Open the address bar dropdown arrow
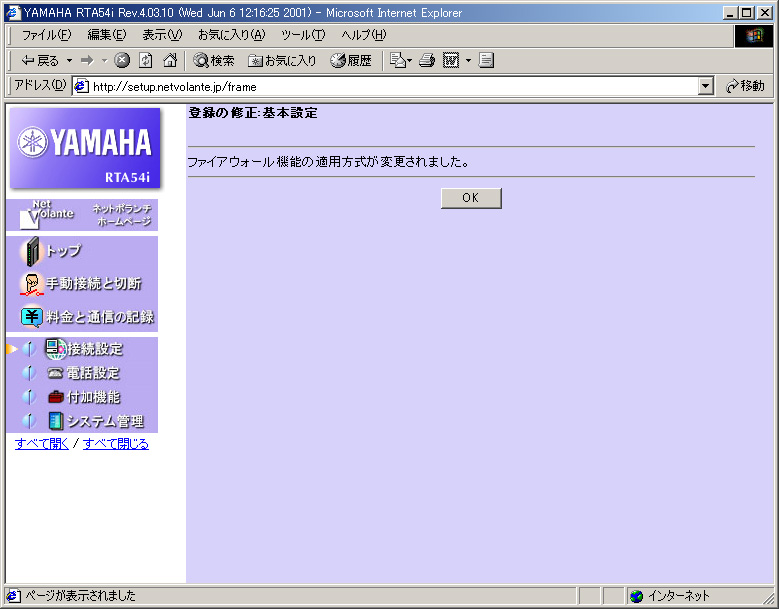Viewport: 779px width, 609px height. [706, 87]
